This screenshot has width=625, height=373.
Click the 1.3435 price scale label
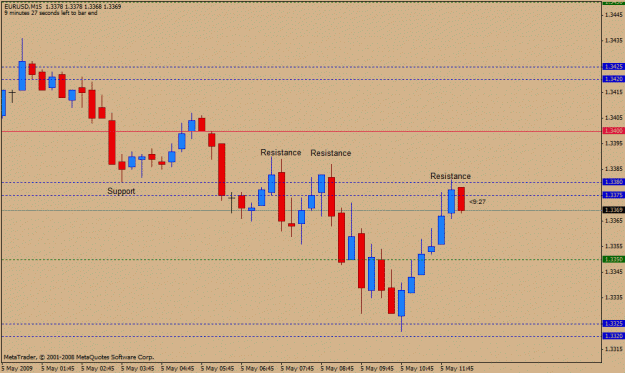click(614, 41)
